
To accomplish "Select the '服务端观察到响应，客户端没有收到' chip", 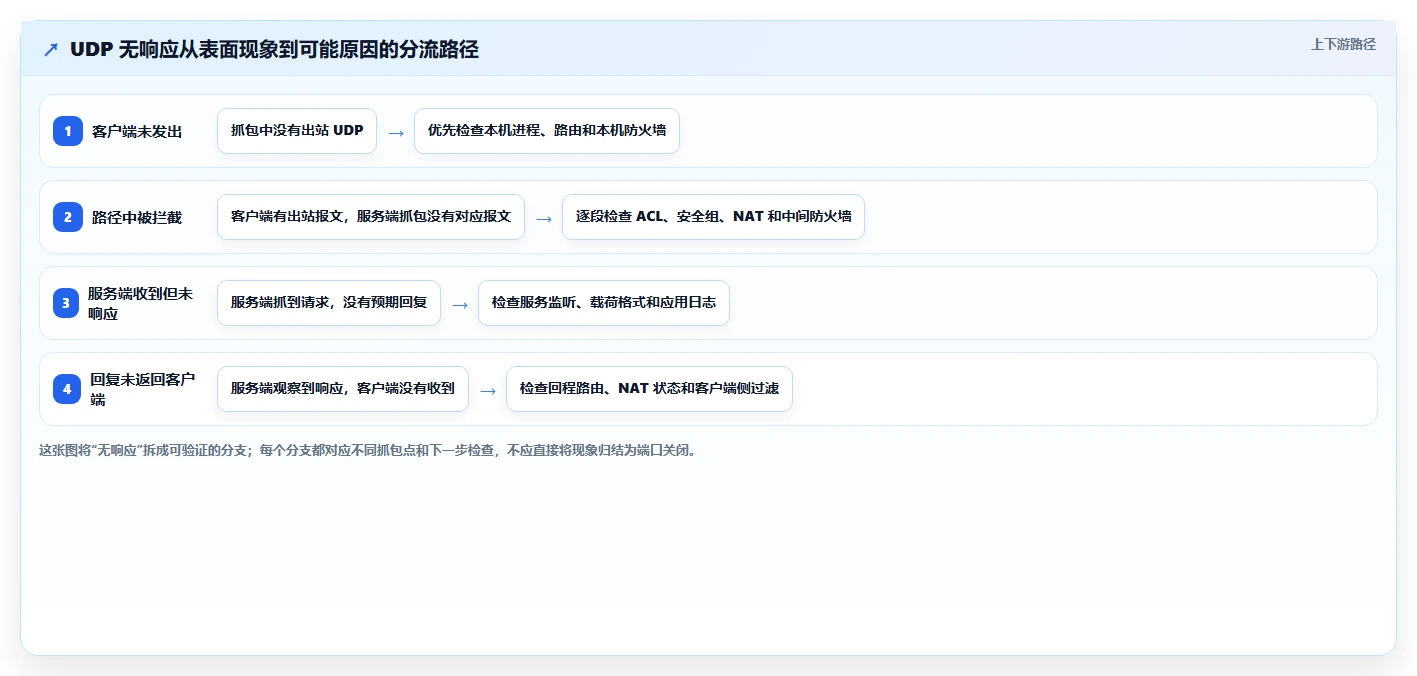I will pyautogui.click(x=343, y=389).
